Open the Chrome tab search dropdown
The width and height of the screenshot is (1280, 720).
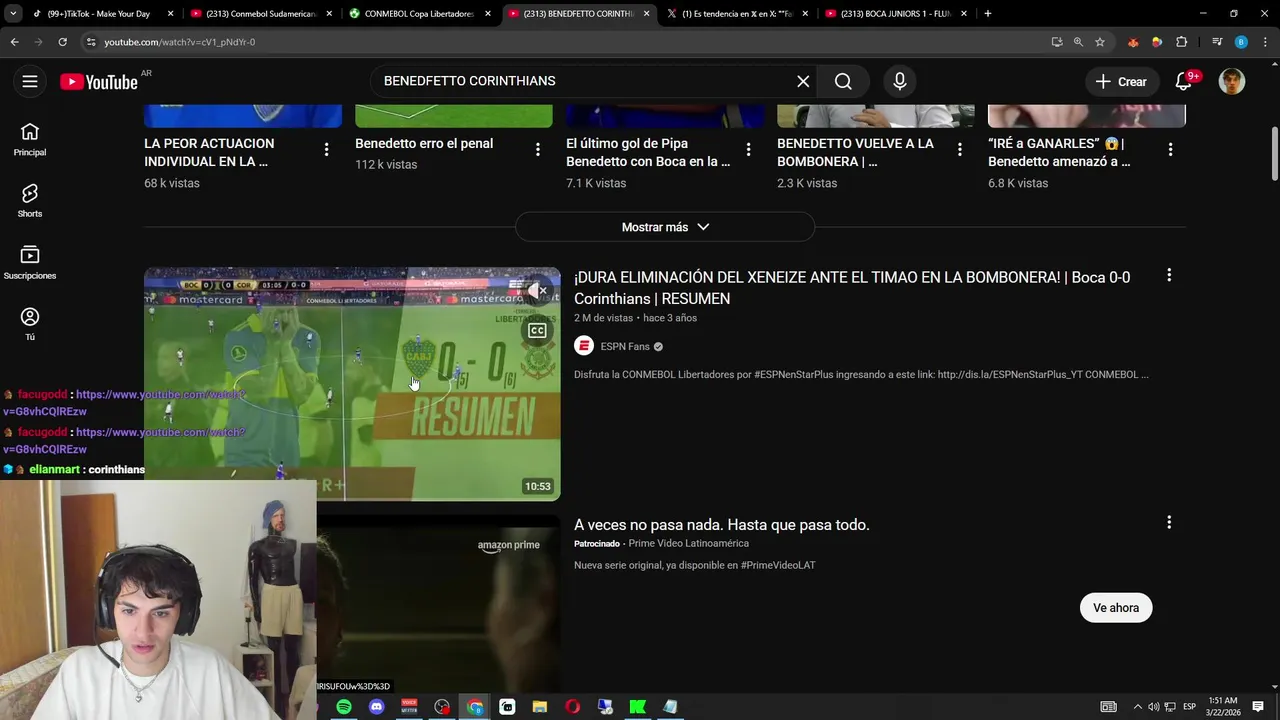click(13, 14)
